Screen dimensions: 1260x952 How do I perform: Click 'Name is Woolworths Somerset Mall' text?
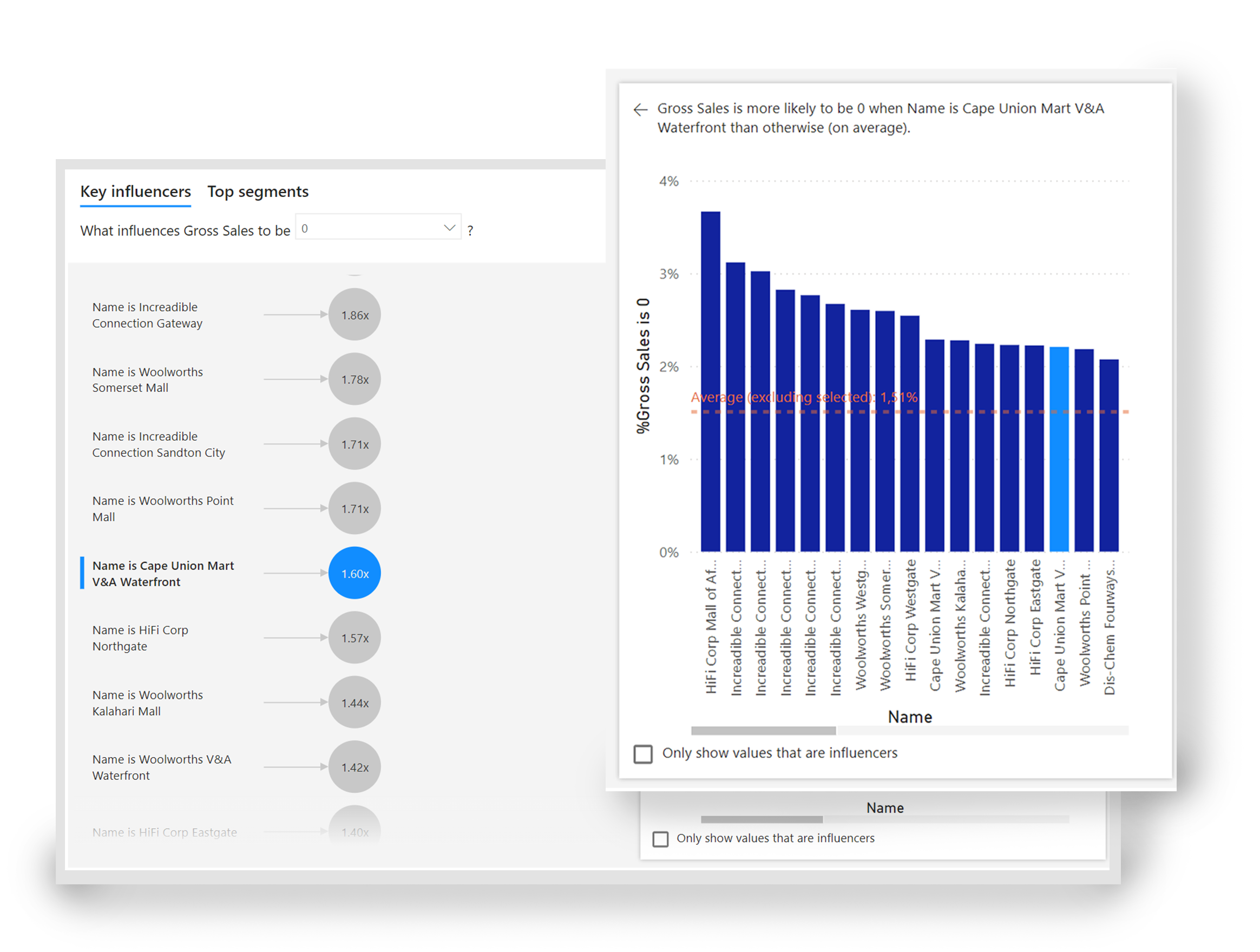click(x=148, y=380)
